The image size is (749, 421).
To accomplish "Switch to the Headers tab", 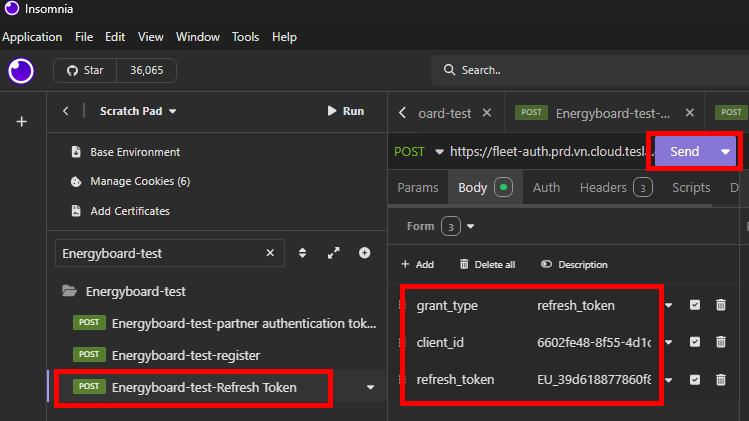I will point(616,188).
